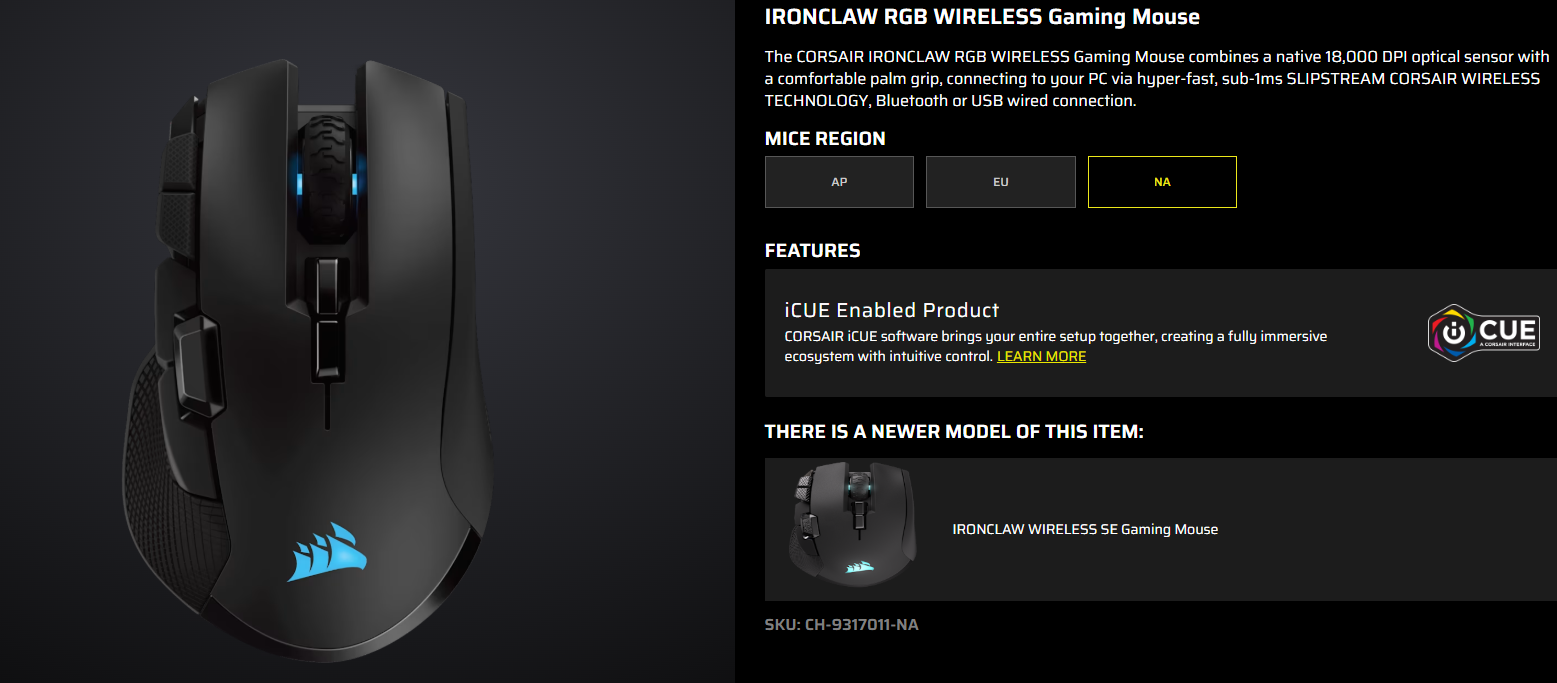Image resolution: width=1557 pixels, height=683 pixels.
Task: Click the lower DPI button on the large mouse
Action: (x=327, y=345)
